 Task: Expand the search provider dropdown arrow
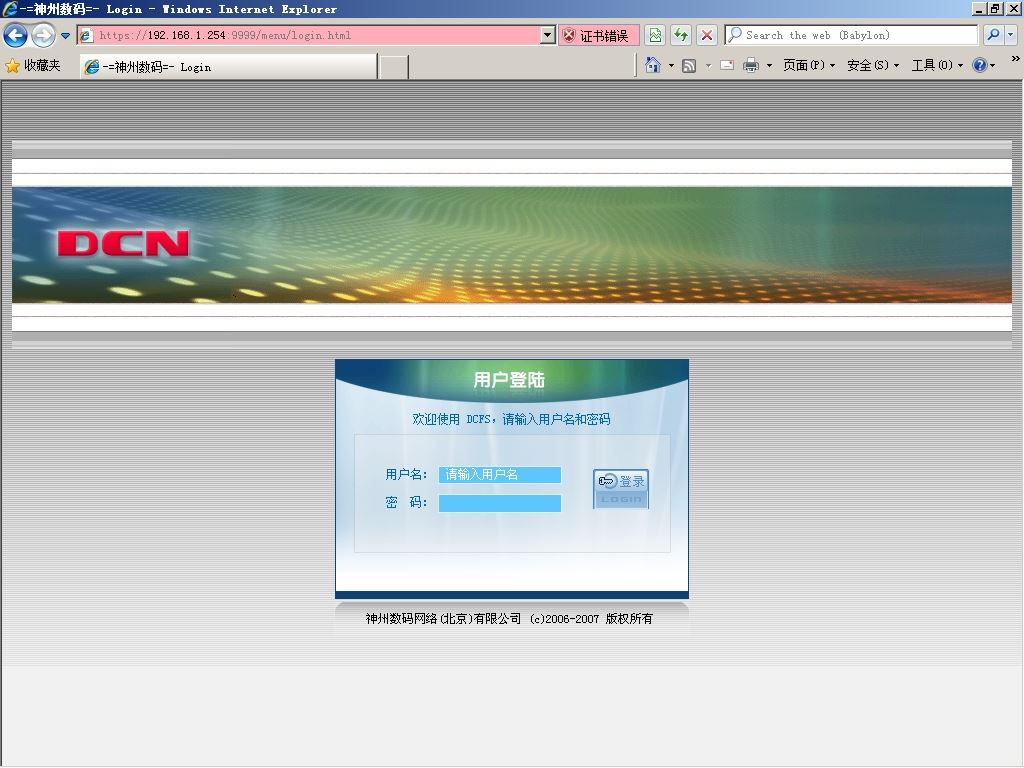pos(1010,35)
